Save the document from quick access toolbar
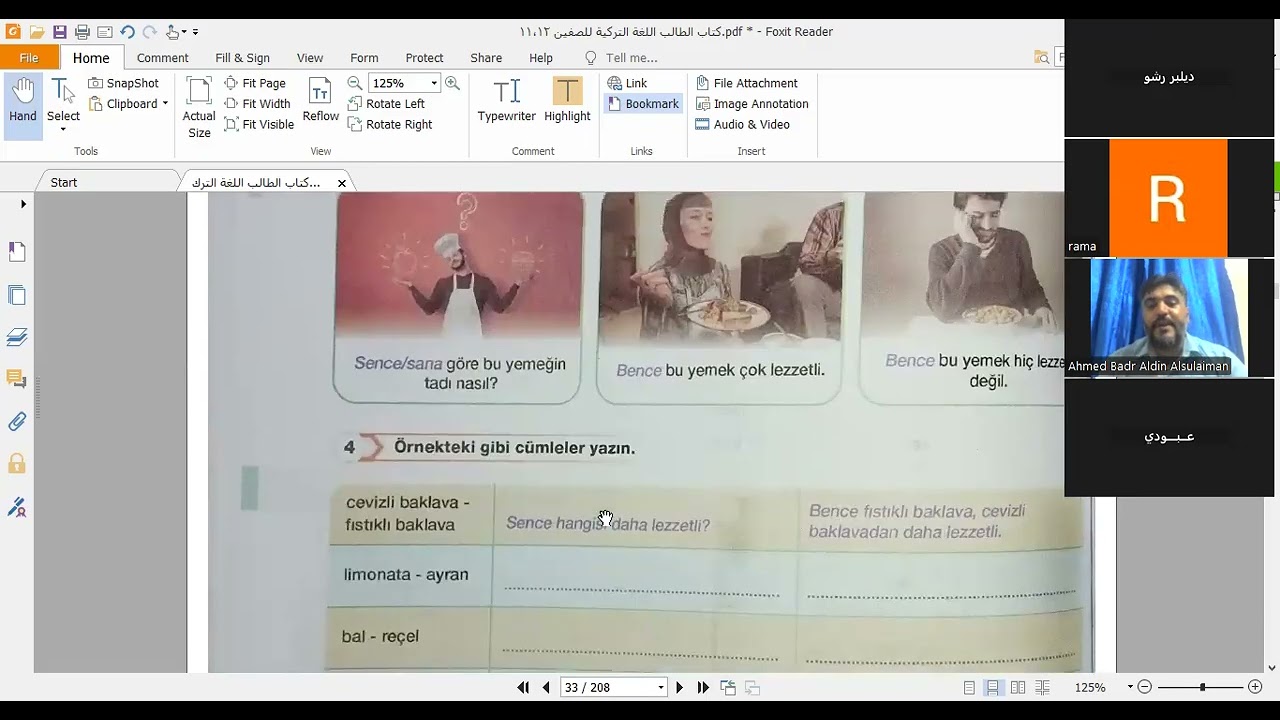This screenshot has width=1280, height=720. 60,32
